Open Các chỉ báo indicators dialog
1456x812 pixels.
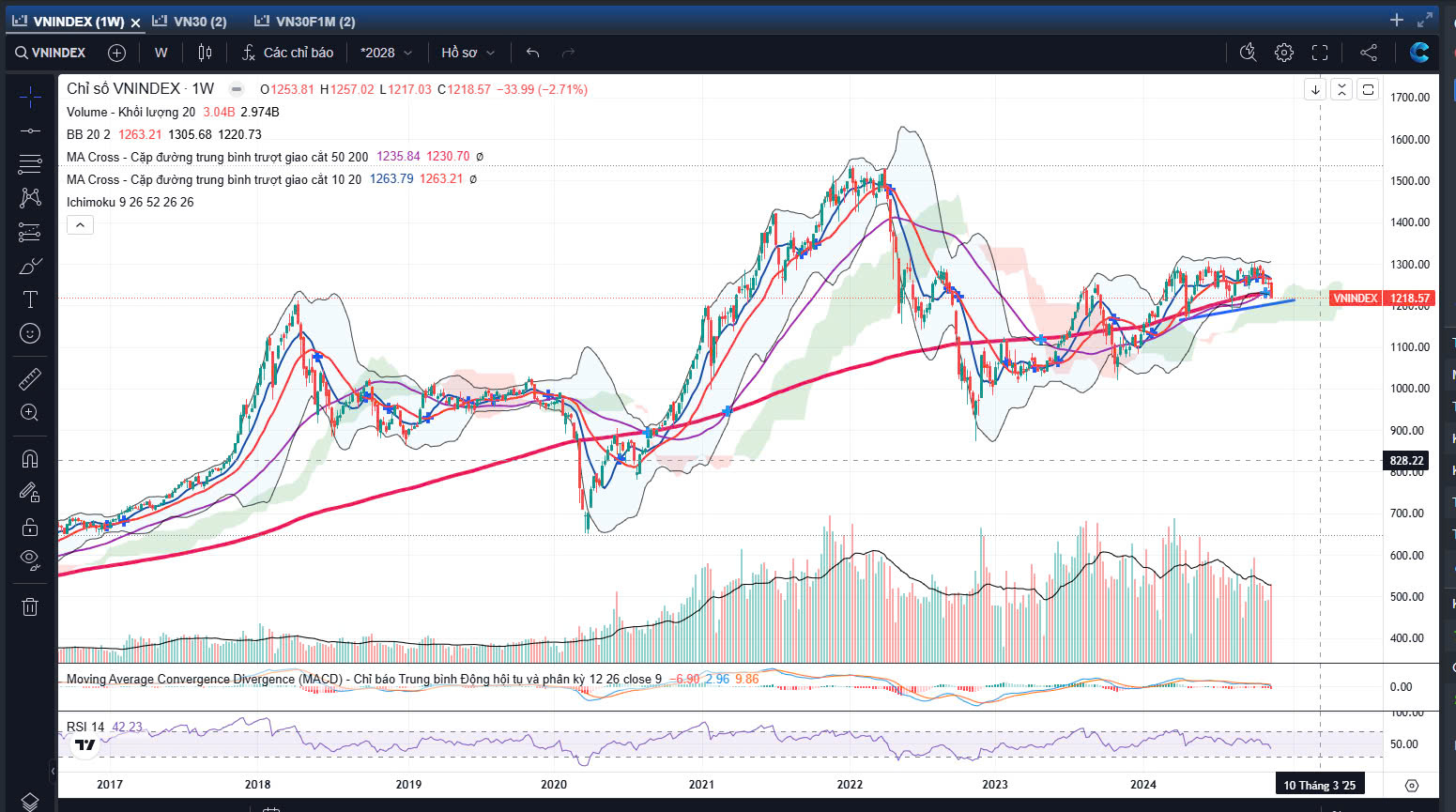pyautogui.click(x=287, y=53)
